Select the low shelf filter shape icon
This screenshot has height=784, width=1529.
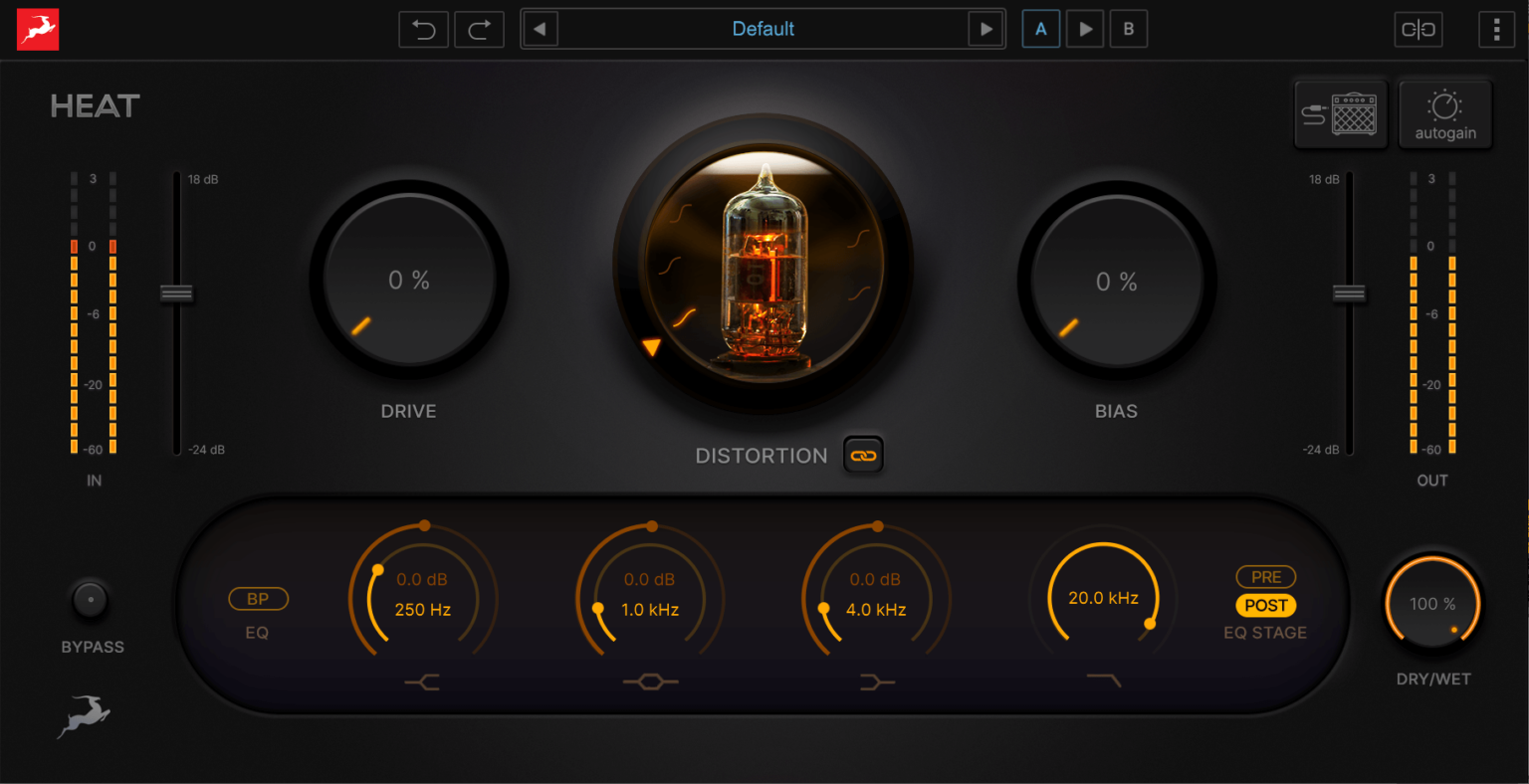(422, 683)
